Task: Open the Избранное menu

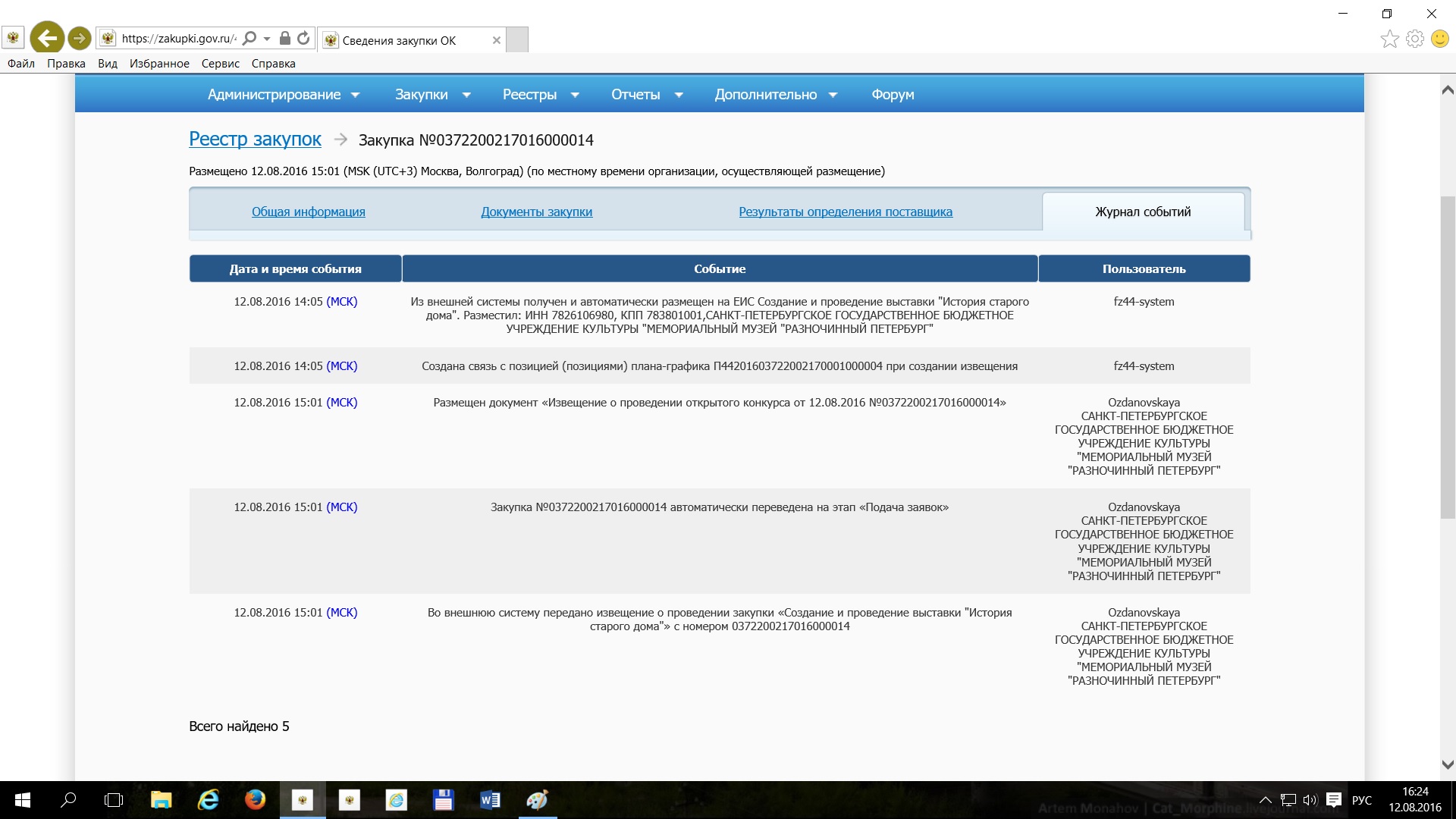Action: pos(159,64)
